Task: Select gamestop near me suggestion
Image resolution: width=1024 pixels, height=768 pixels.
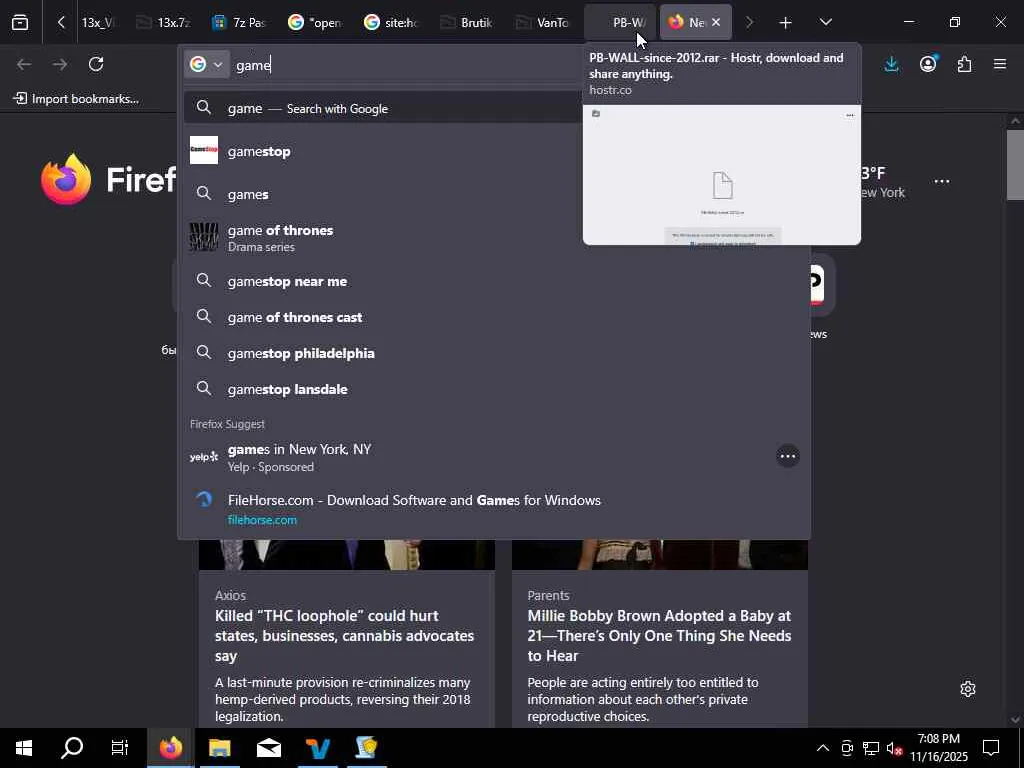Action: pos(494,281)
